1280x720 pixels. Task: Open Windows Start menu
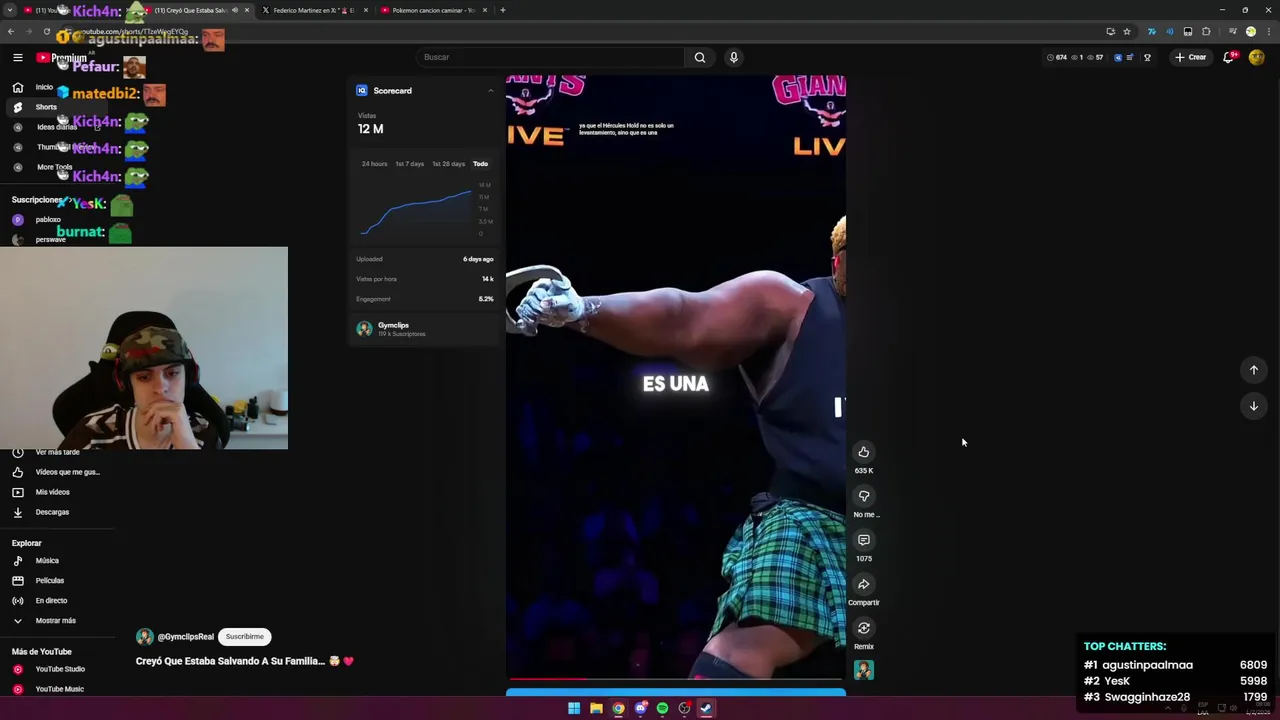574,709
